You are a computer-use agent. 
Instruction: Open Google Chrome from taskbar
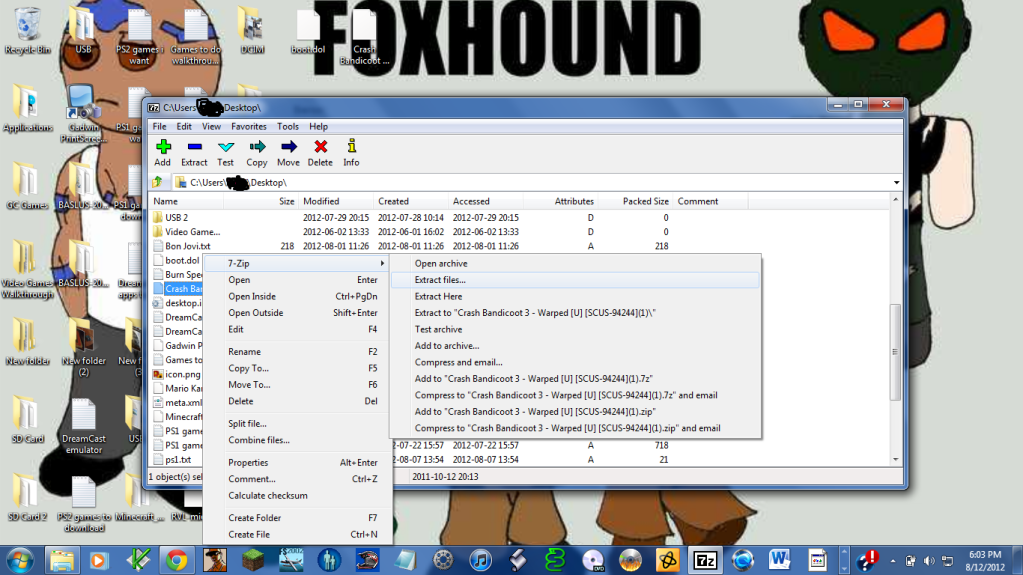click(176, 561)
